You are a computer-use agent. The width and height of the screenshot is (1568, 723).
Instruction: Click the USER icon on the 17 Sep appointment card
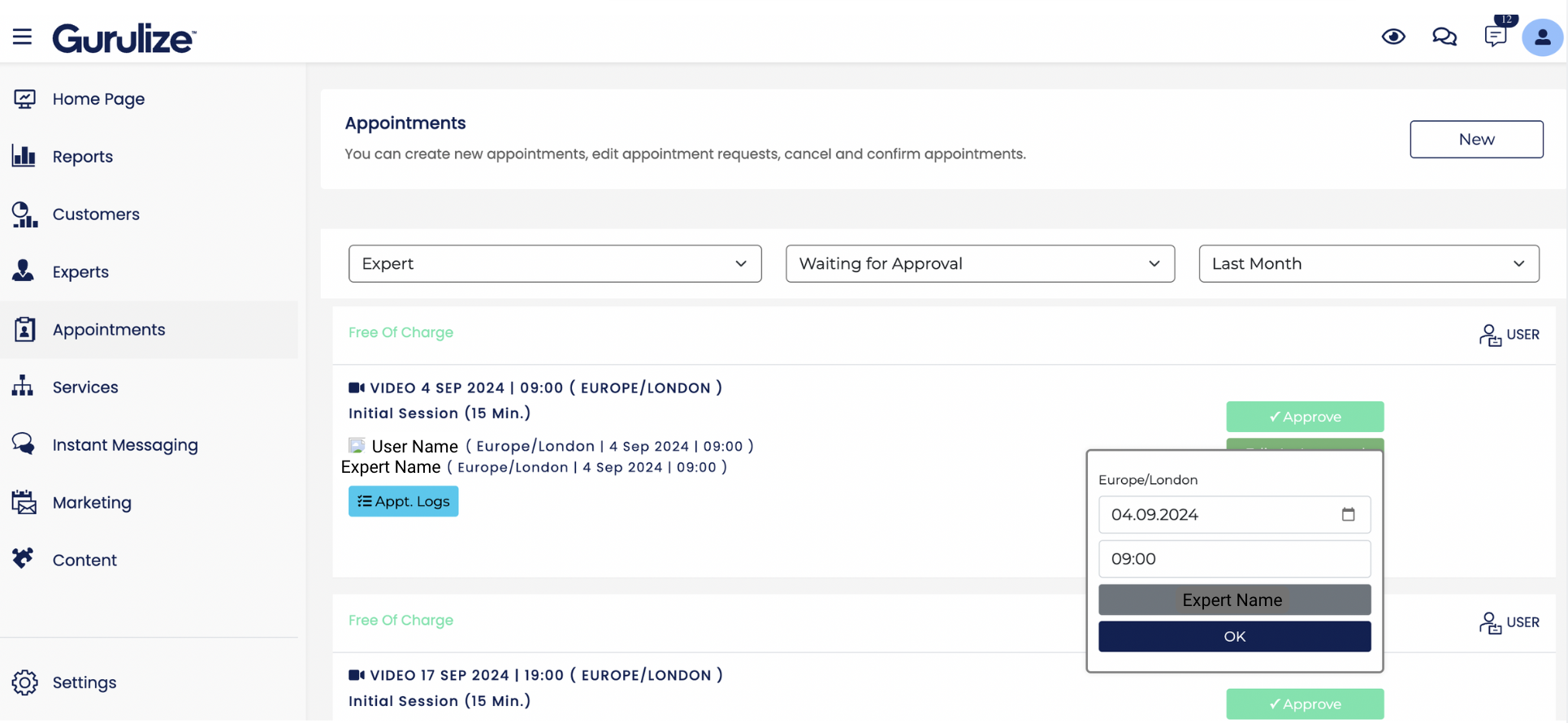tap(1490, 623)
